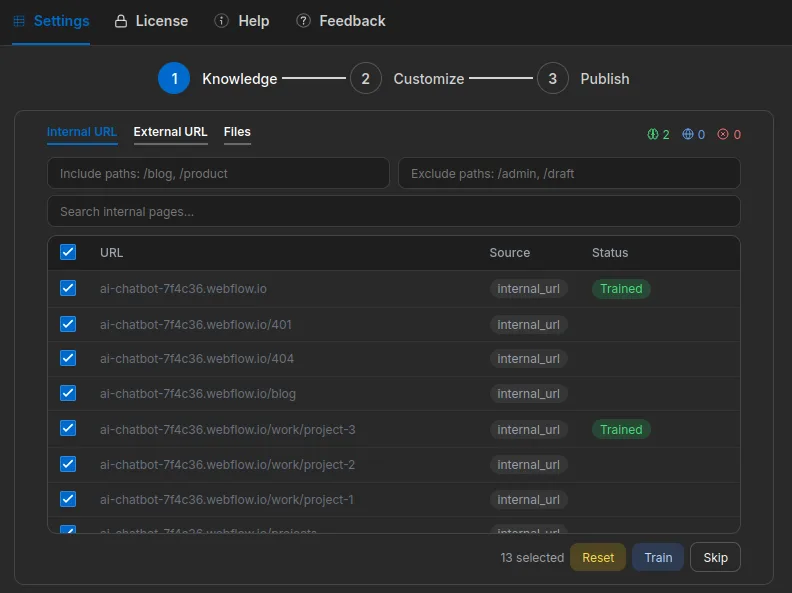Click the Trained badge on root URL row
792x593 pixels.
pyautogui.click(x=621, y=288)
